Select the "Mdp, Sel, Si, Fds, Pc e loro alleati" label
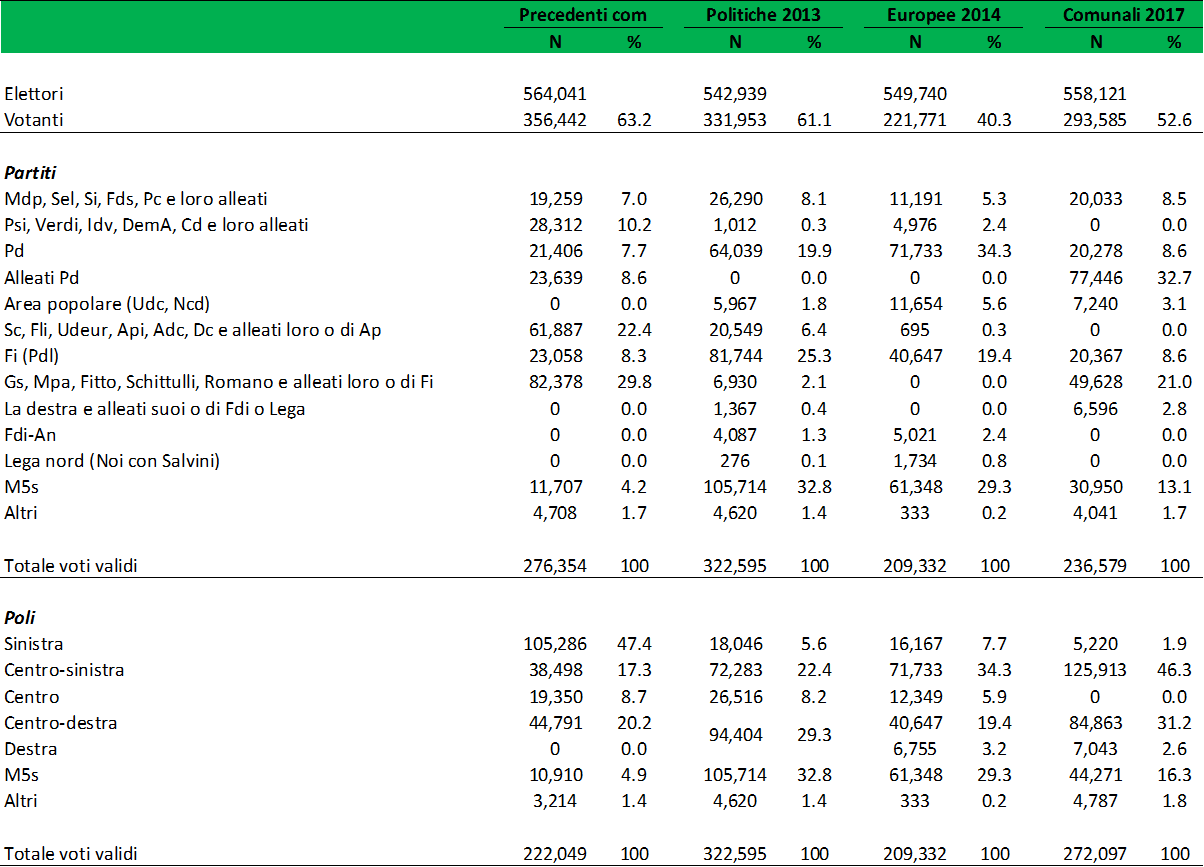The width and height of the screenshot is (1204, 867). (x=136, y=198)
